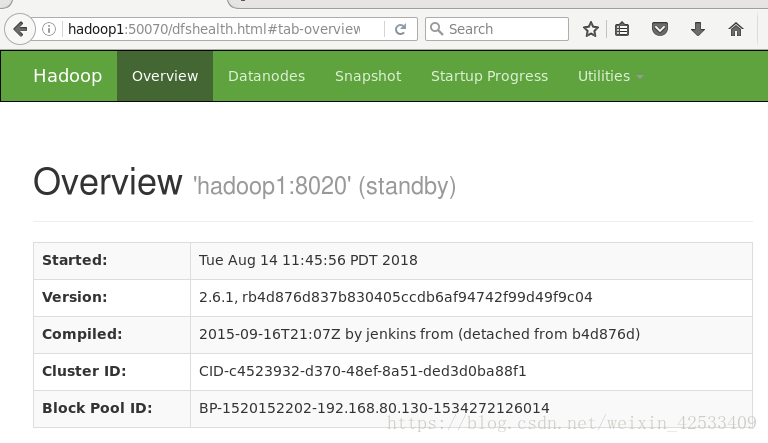Open the site information icon
768x443 pixels.
(x=48, y=29)
